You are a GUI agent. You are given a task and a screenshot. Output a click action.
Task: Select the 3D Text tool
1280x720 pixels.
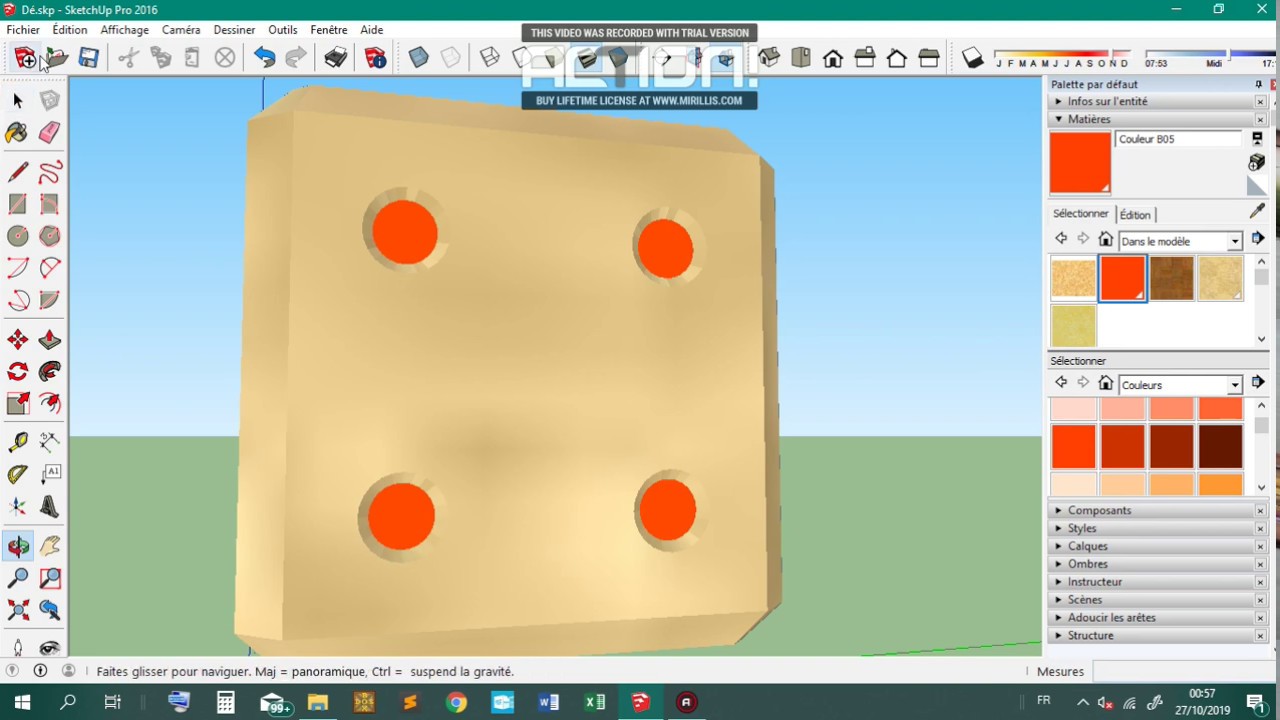point(49,507)
